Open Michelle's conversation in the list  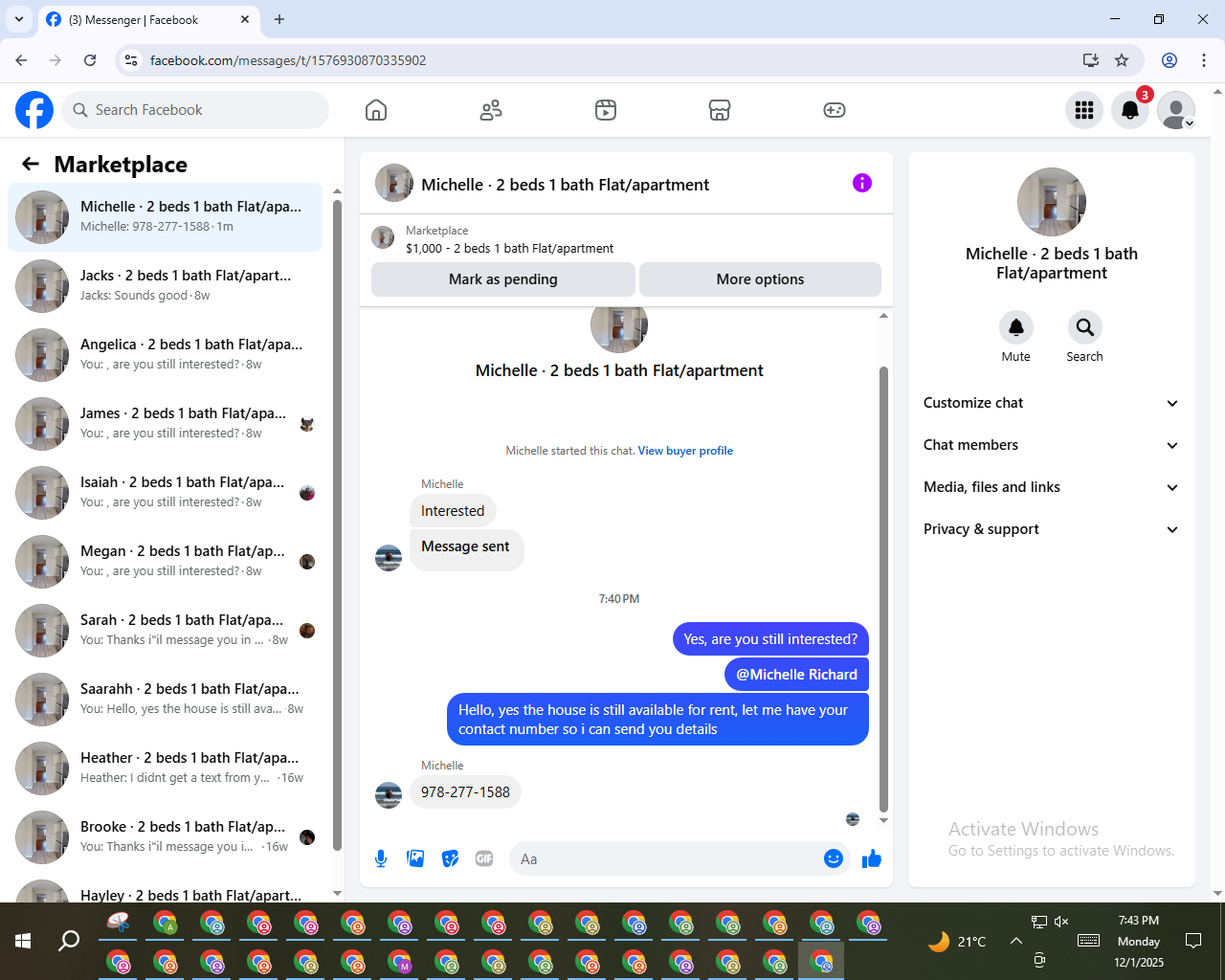tap(165, 217)
